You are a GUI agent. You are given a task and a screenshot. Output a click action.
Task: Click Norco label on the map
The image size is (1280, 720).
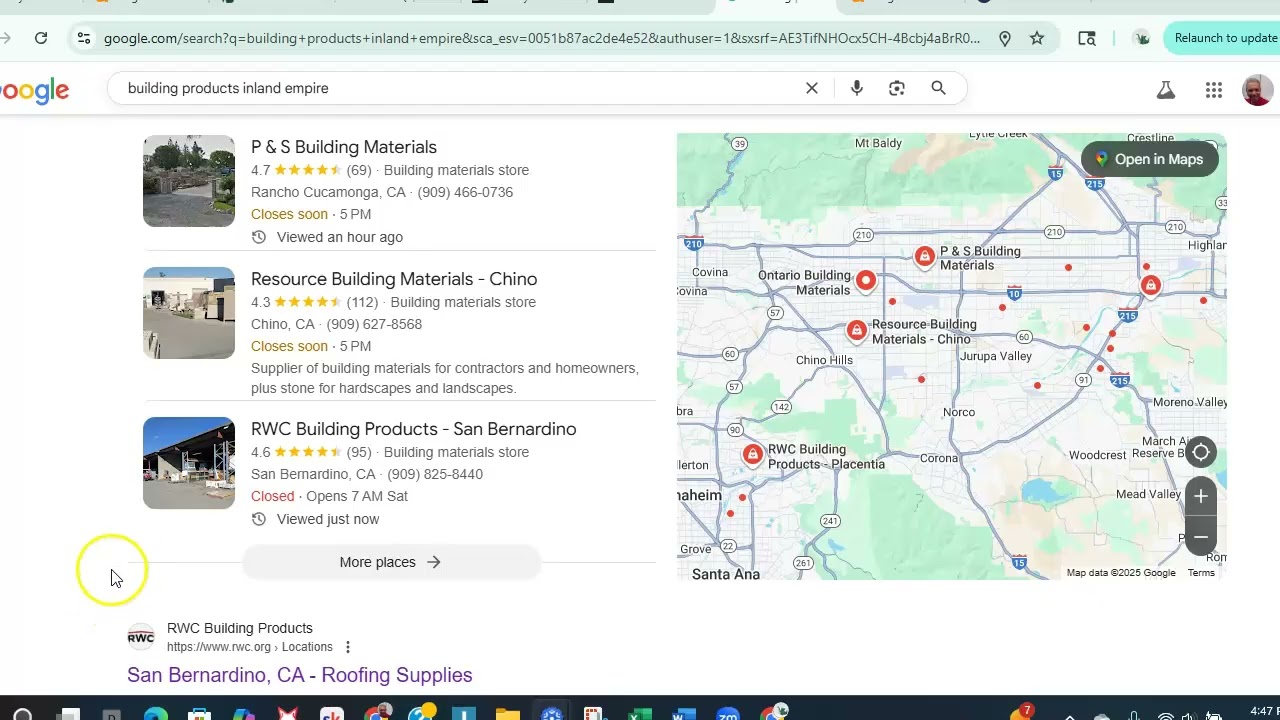click(959, 412)
